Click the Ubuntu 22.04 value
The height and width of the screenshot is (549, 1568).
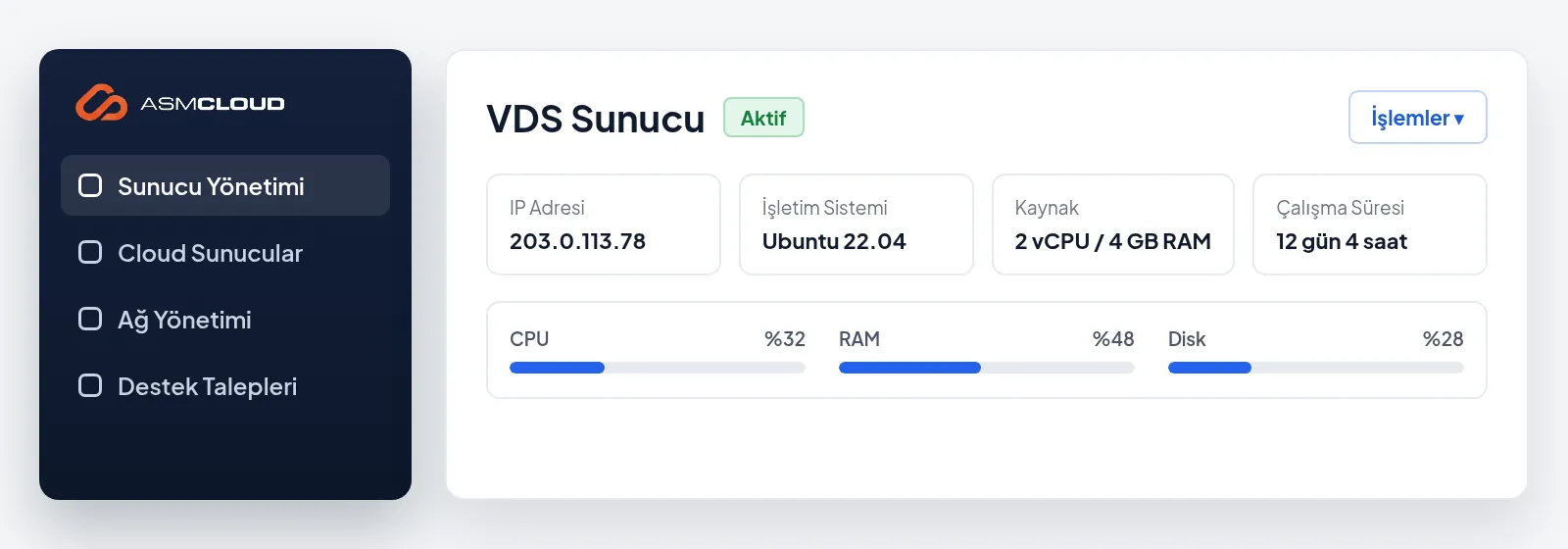coord(834,241)
